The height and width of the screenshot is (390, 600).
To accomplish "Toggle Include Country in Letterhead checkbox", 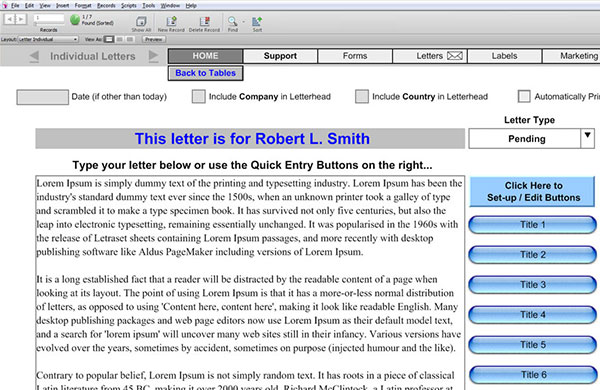I will point(362,96).
